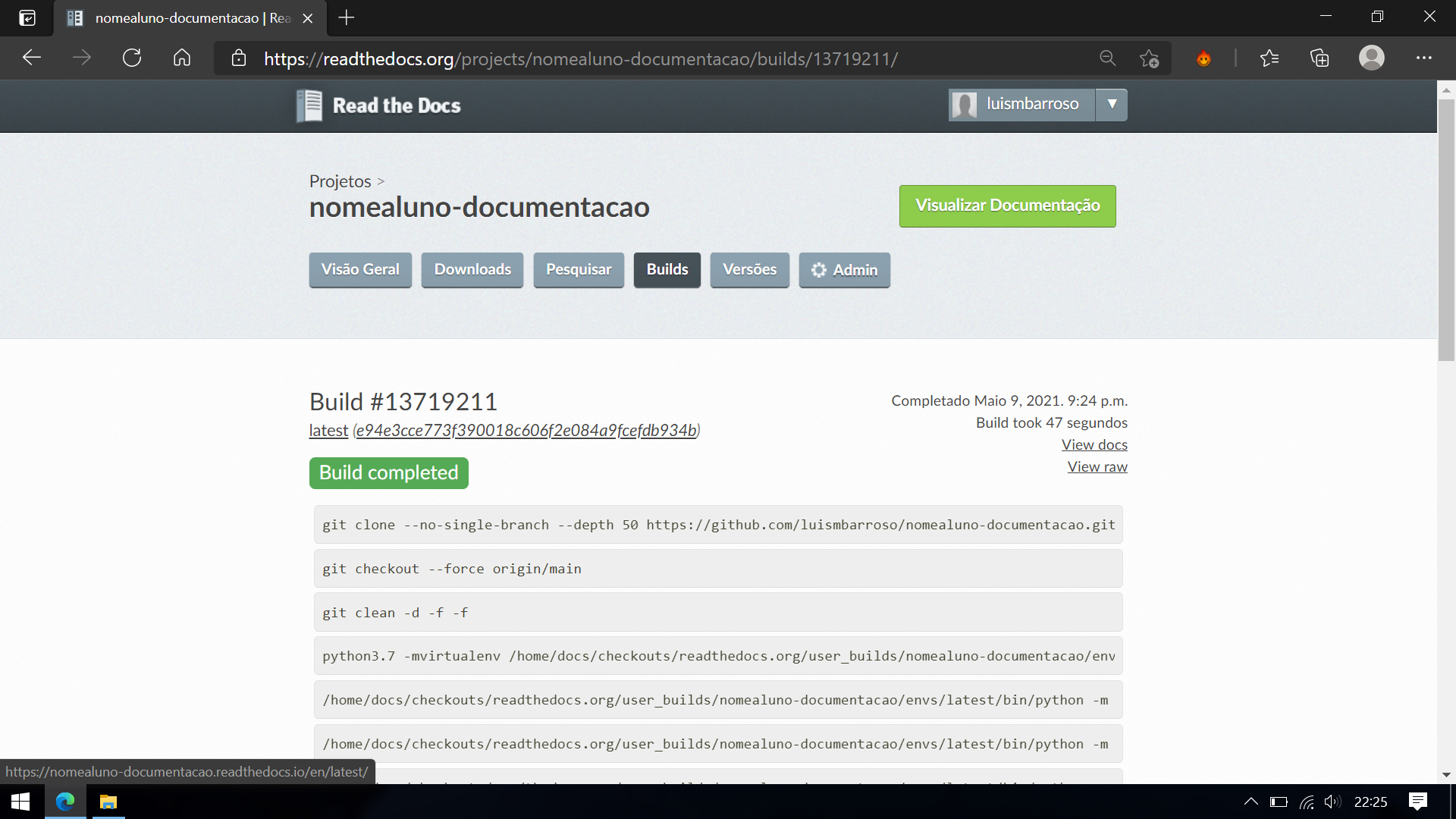Open the commit hash e94e3cce link
The image size is (1456, 819).
coord(526,430)
